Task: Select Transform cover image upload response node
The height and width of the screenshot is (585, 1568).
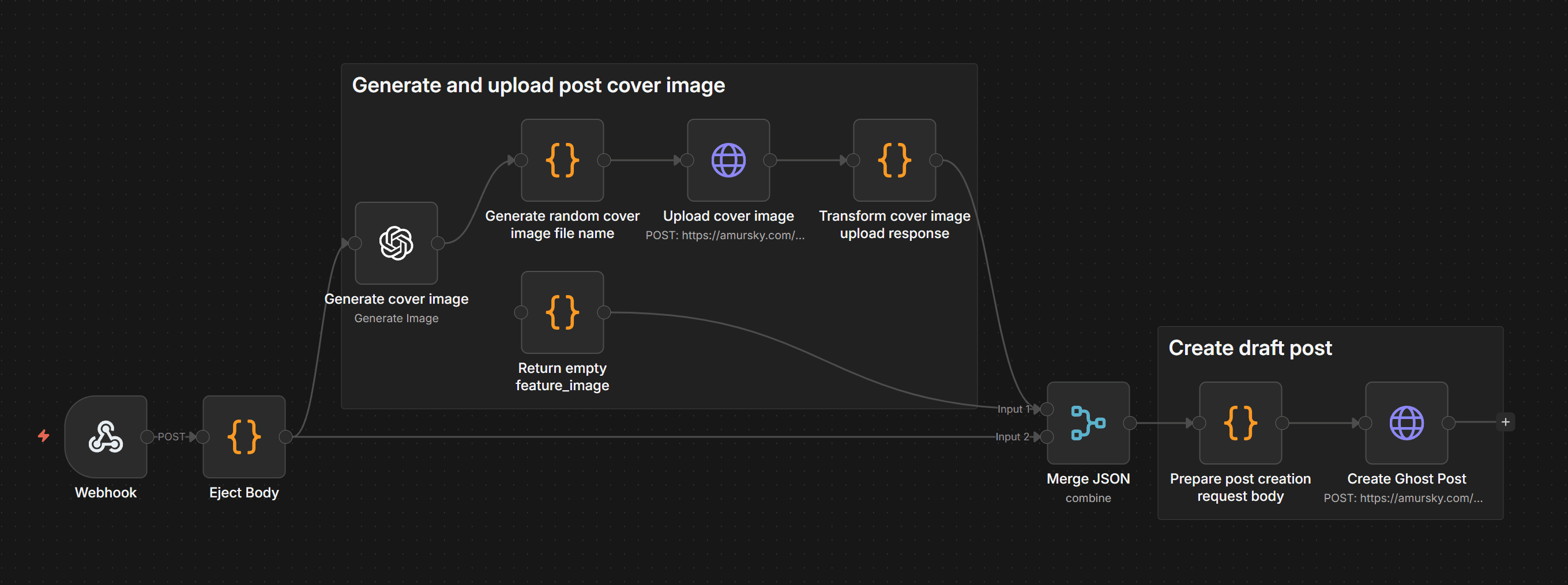Action: [x=895, y=160]
